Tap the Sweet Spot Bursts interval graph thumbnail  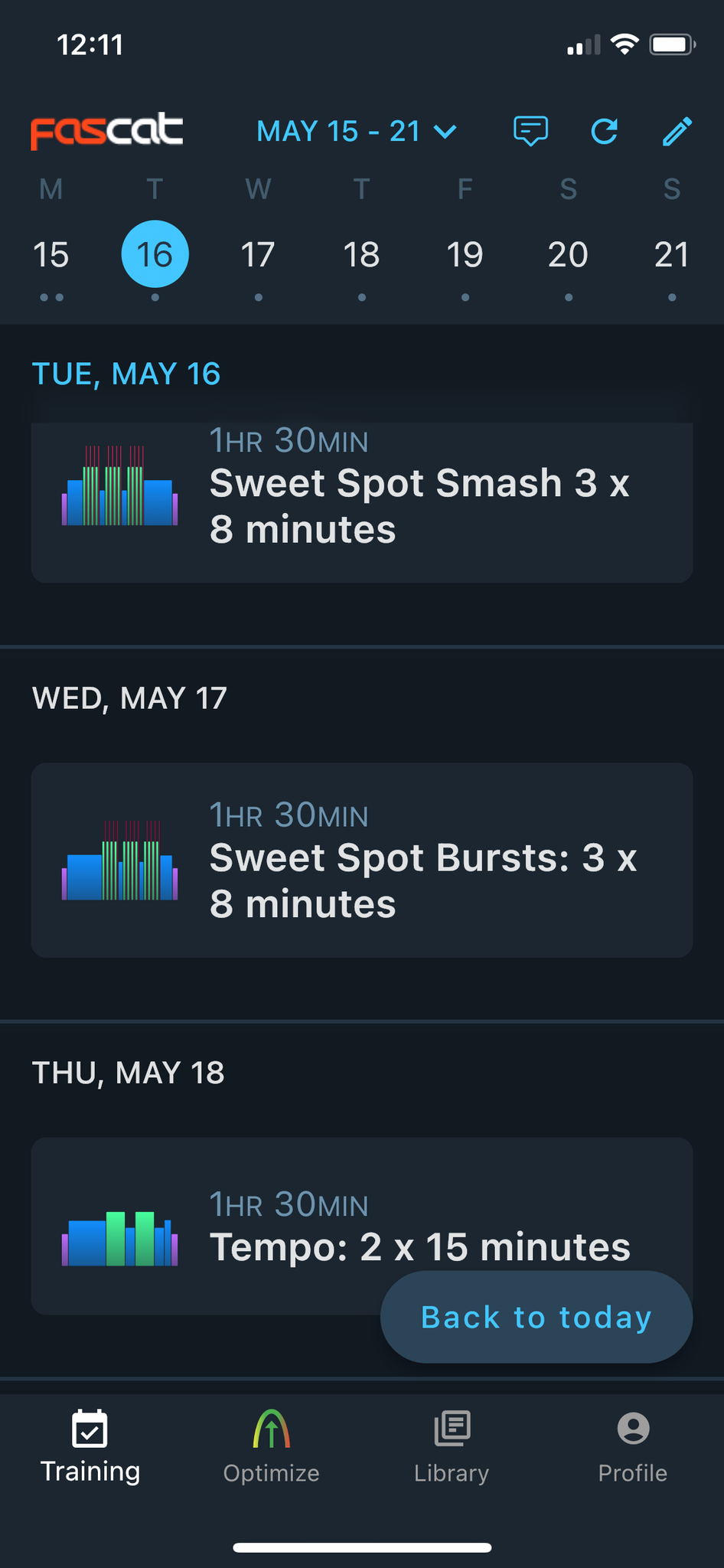120,861
